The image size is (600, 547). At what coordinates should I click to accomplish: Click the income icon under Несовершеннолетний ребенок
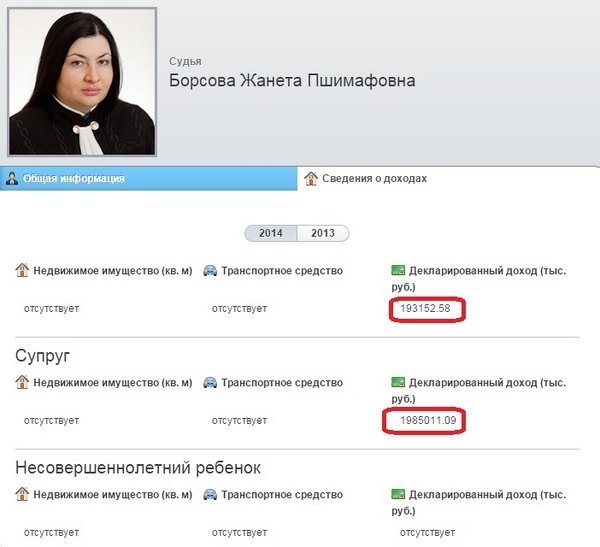coord(398,494)
